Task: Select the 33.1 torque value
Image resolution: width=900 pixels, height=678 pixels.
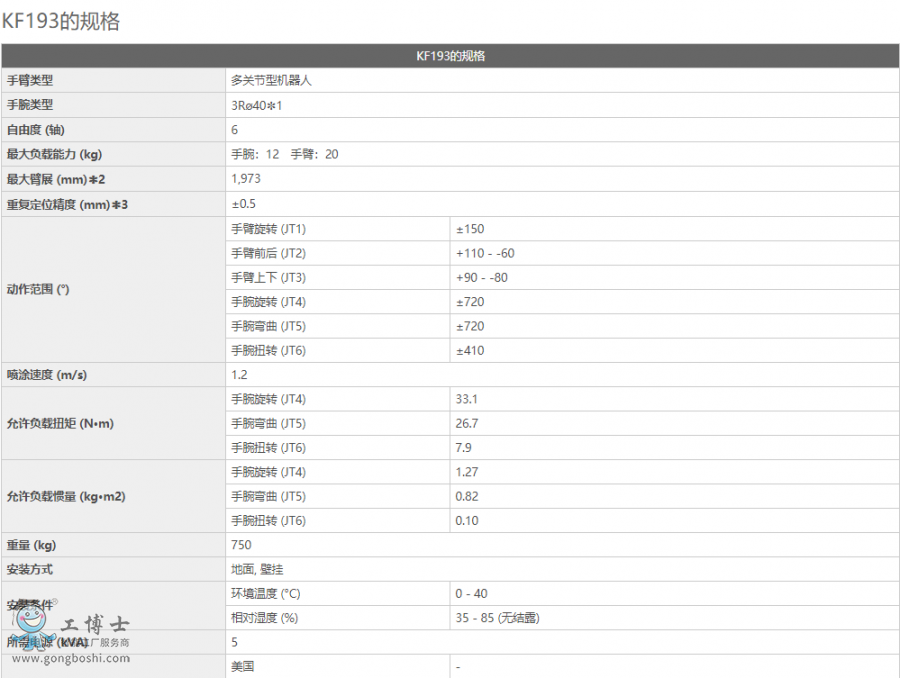Action: tap(467, 399)
